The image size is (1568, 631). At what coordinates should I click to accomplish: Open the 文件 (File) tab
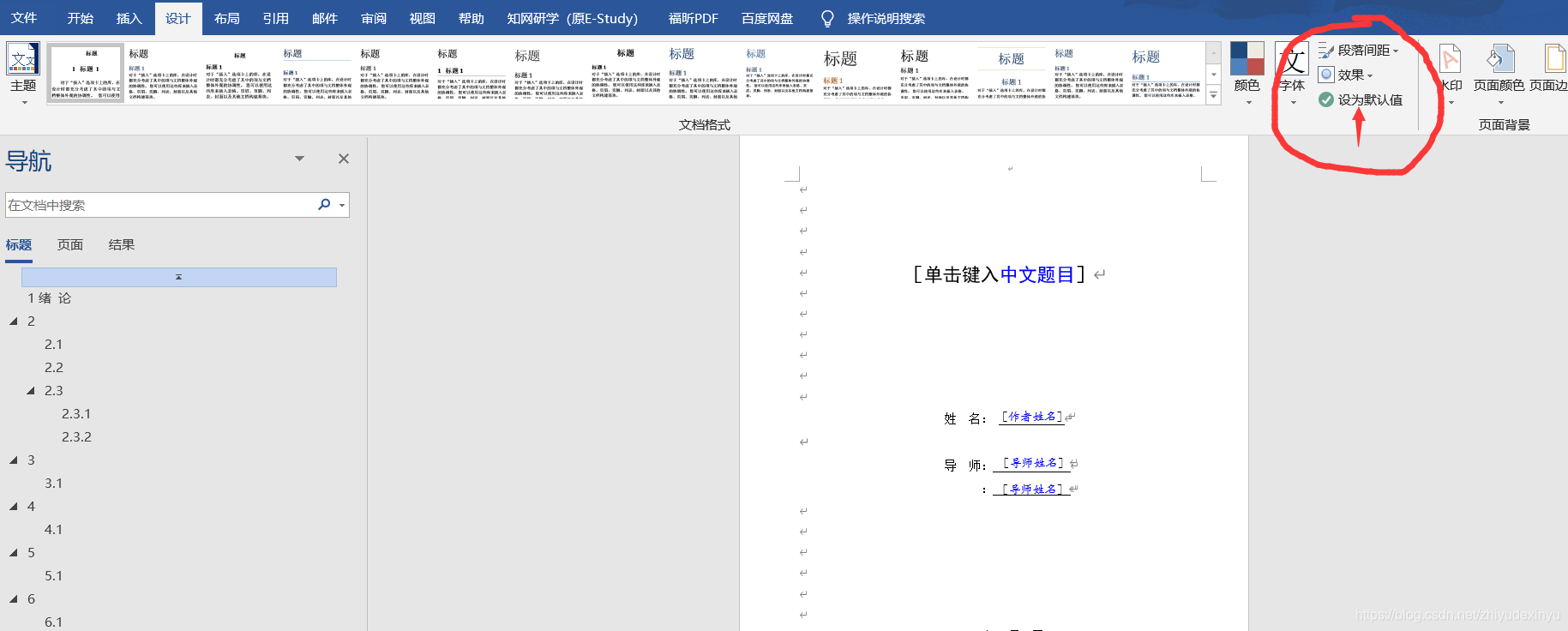(x=24, y=18)
